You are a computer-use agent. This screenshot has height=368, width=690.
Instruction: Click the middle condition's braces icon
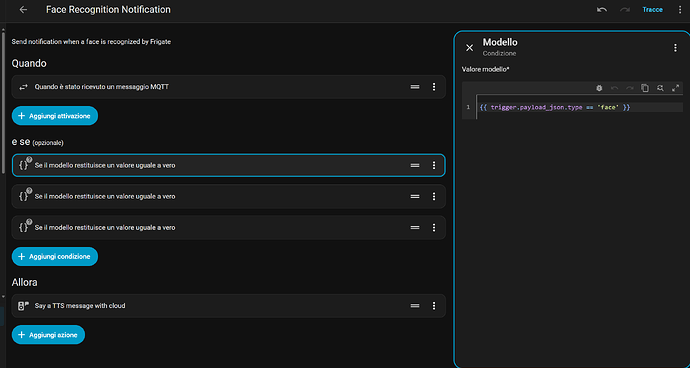pos(24,195)
